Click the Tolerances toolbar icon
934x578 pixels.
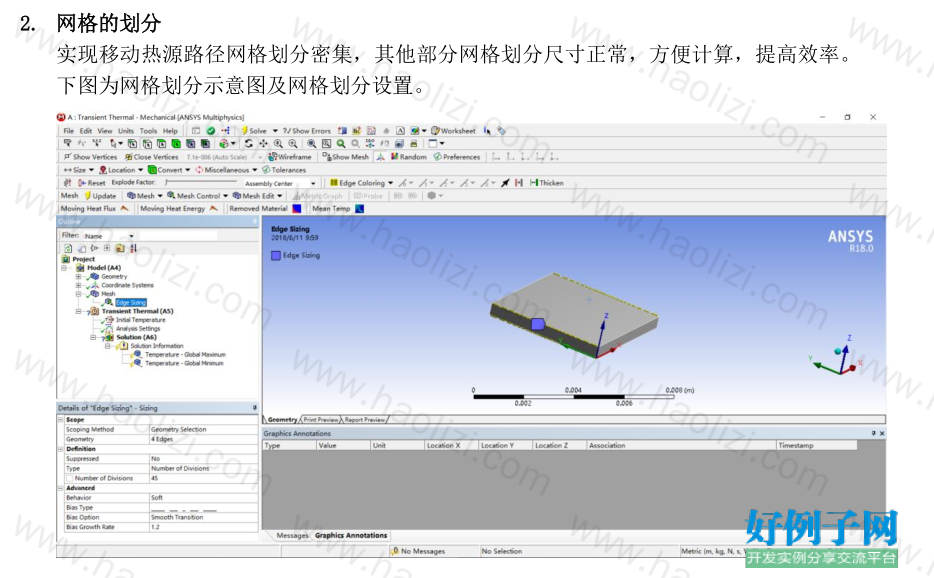click(x=266, y=170)
